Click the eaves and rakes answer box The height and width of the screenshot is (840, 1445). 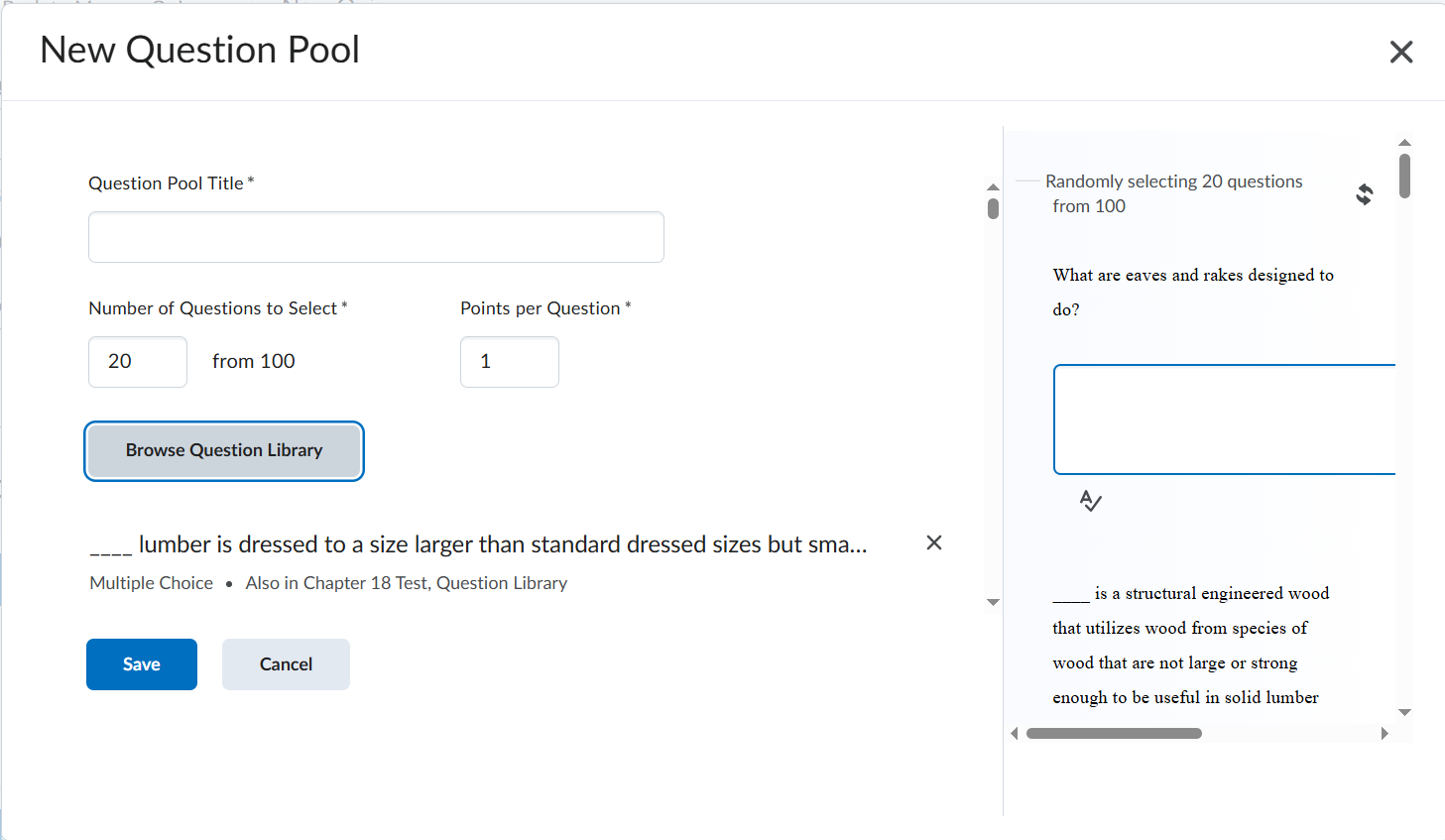tap(1224, 420)
